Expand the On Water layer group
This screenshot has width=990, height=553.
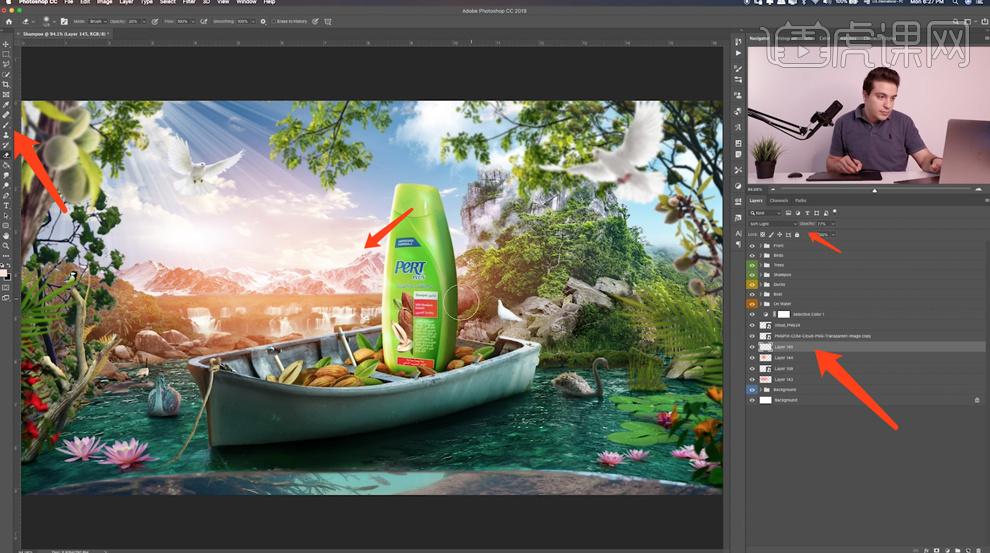[x=760, y=304]
